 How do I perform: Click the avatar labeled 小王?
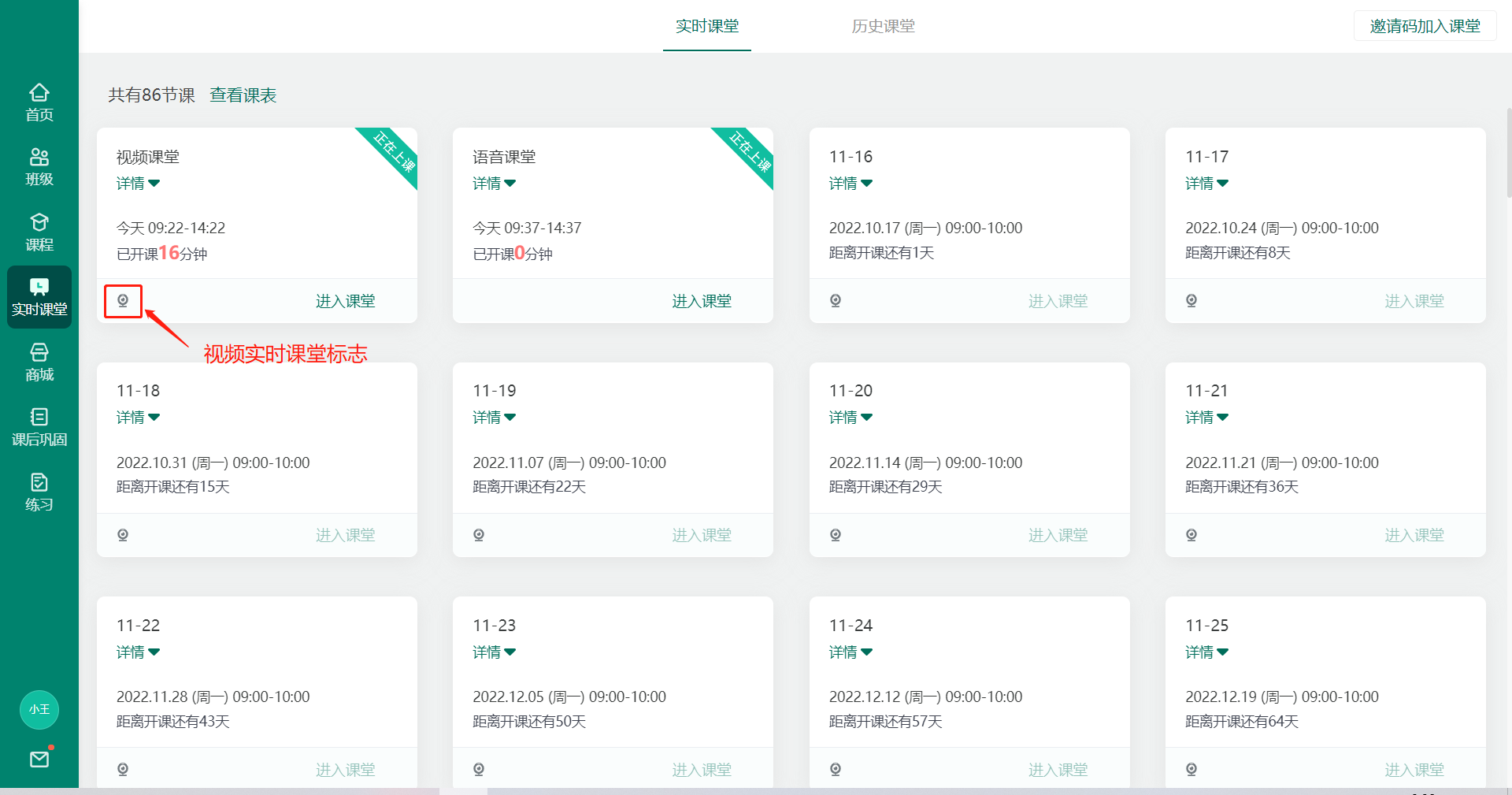[39, 709]
